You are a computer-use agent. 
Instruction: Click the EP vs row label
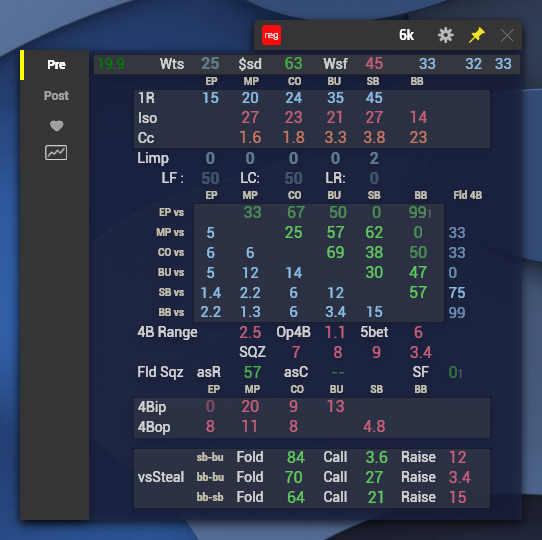(x=171, y=212)
